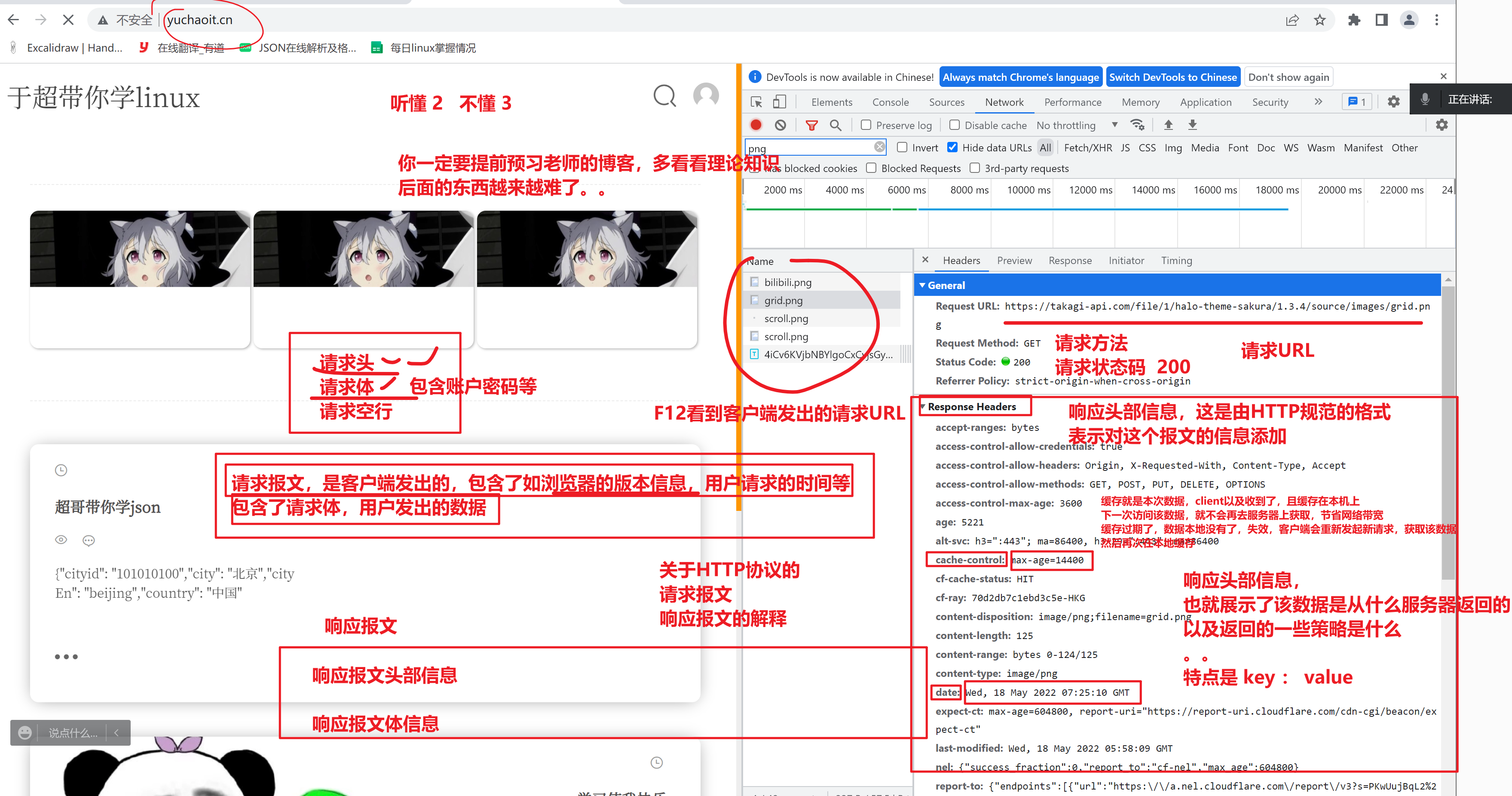The width and height of the screenshot is (1512, 796).
Task: Click the share page icon in address bar
Action: (x=1292, y=21)
